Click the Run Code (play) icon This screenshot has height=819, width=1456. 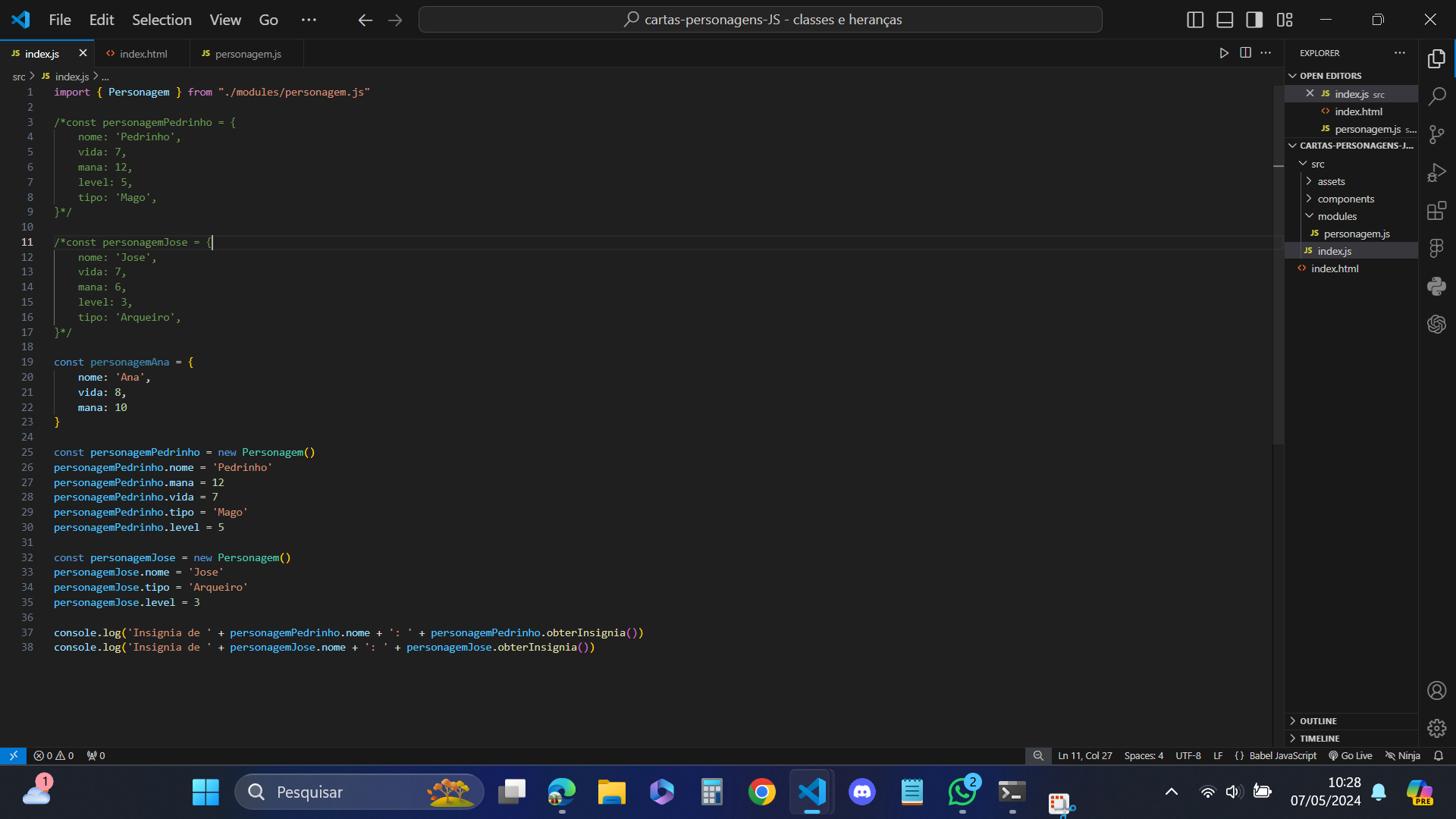(x=1224, y=52)
